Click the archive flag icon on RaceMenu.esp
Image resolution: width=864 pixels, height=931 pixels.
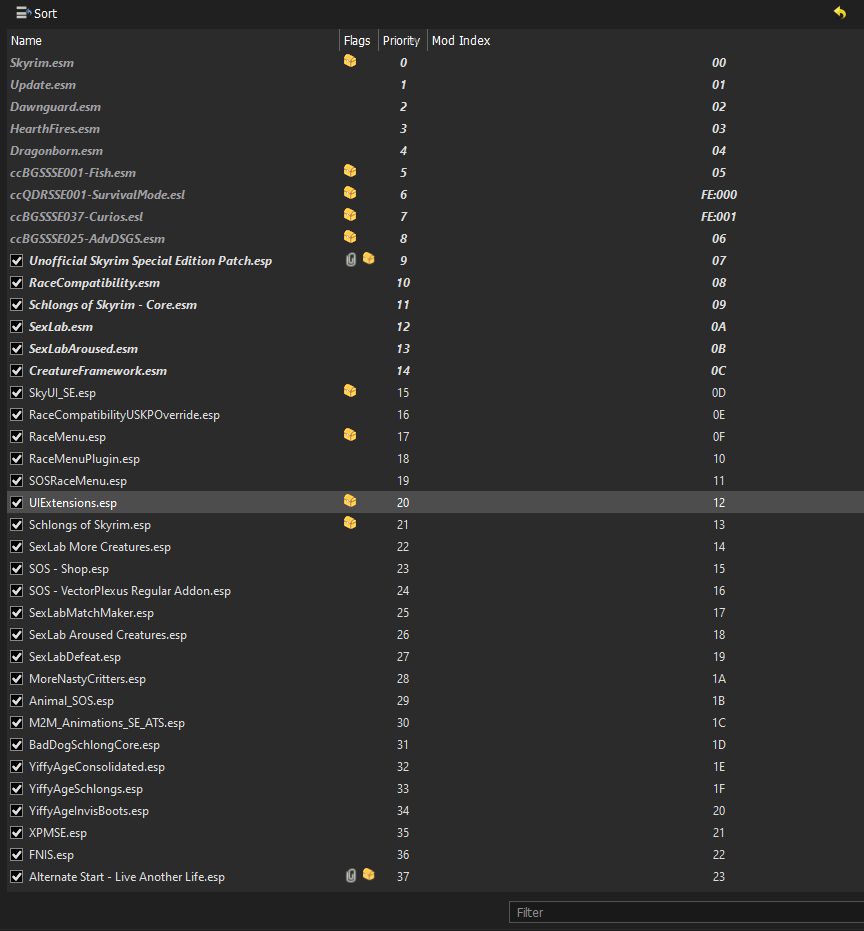[350, 435]
